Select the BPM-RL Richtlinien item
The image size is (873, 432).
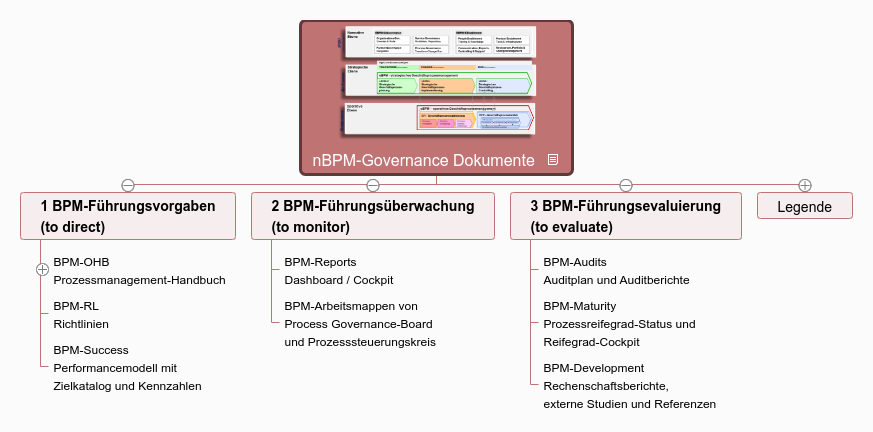tap(81, 315)
